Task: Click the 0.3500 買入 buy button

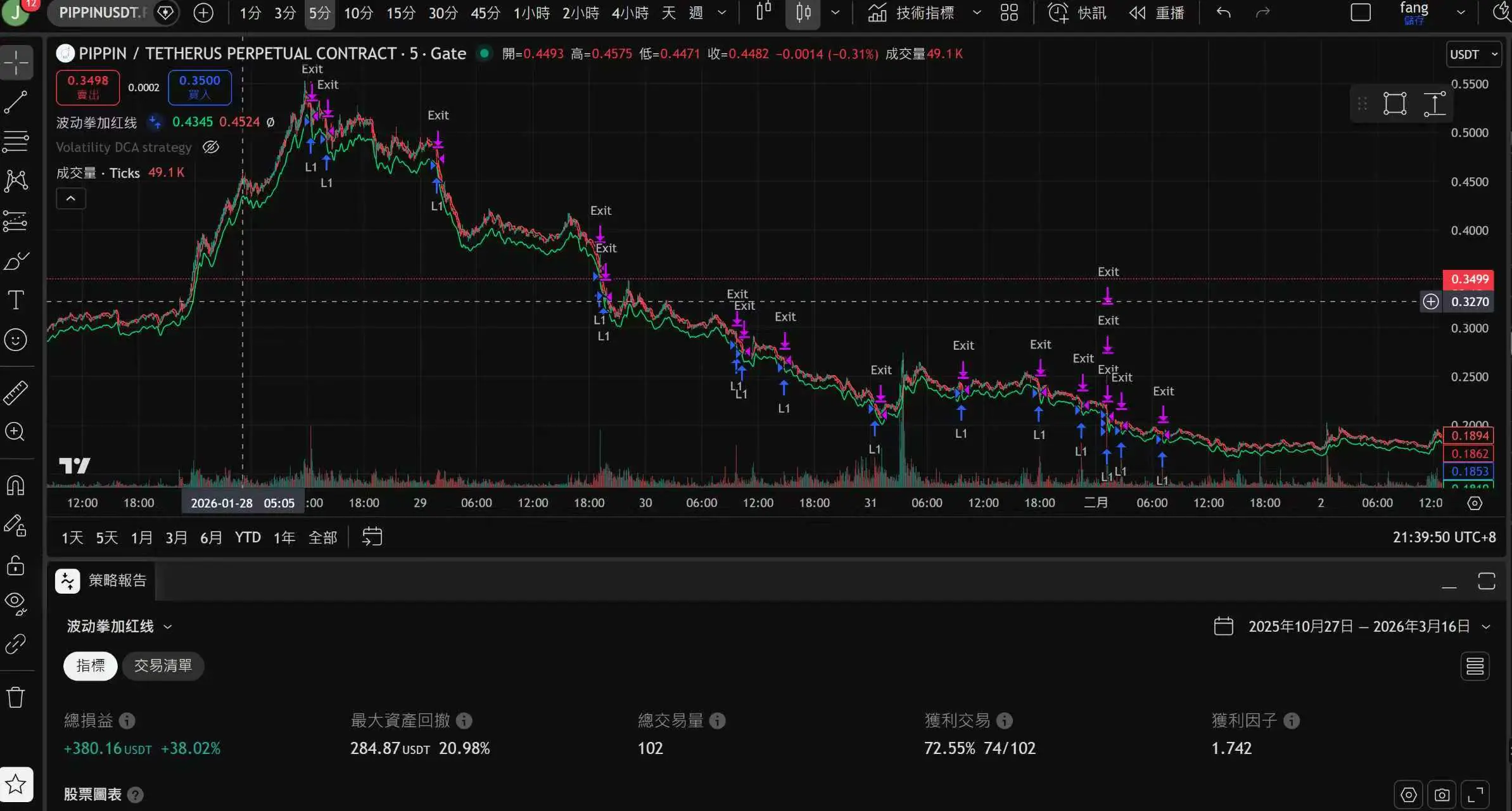Action: click(x=200, y=87)
